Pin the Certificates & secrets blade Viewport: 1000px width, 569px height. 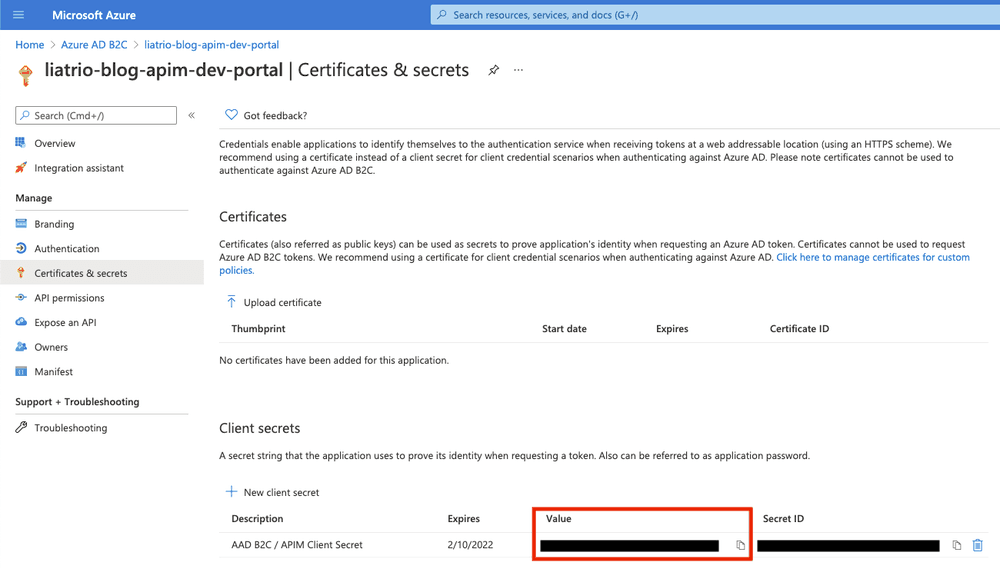coord(494,70)
